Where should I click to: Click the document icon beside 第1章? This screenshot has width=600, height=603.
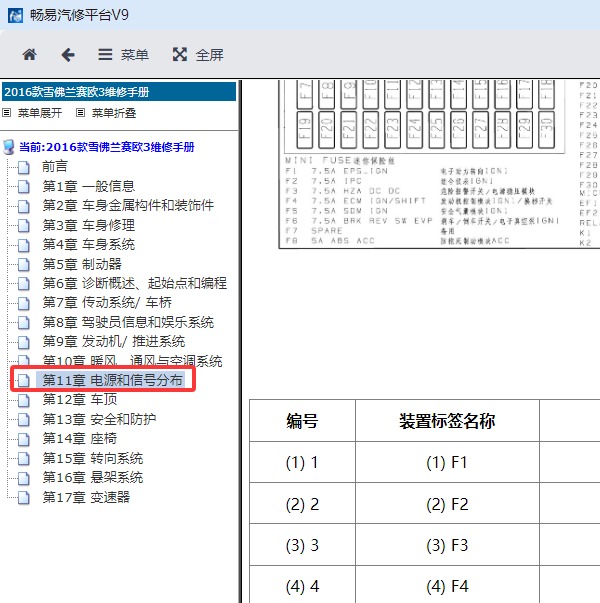(x=24, y=187)
